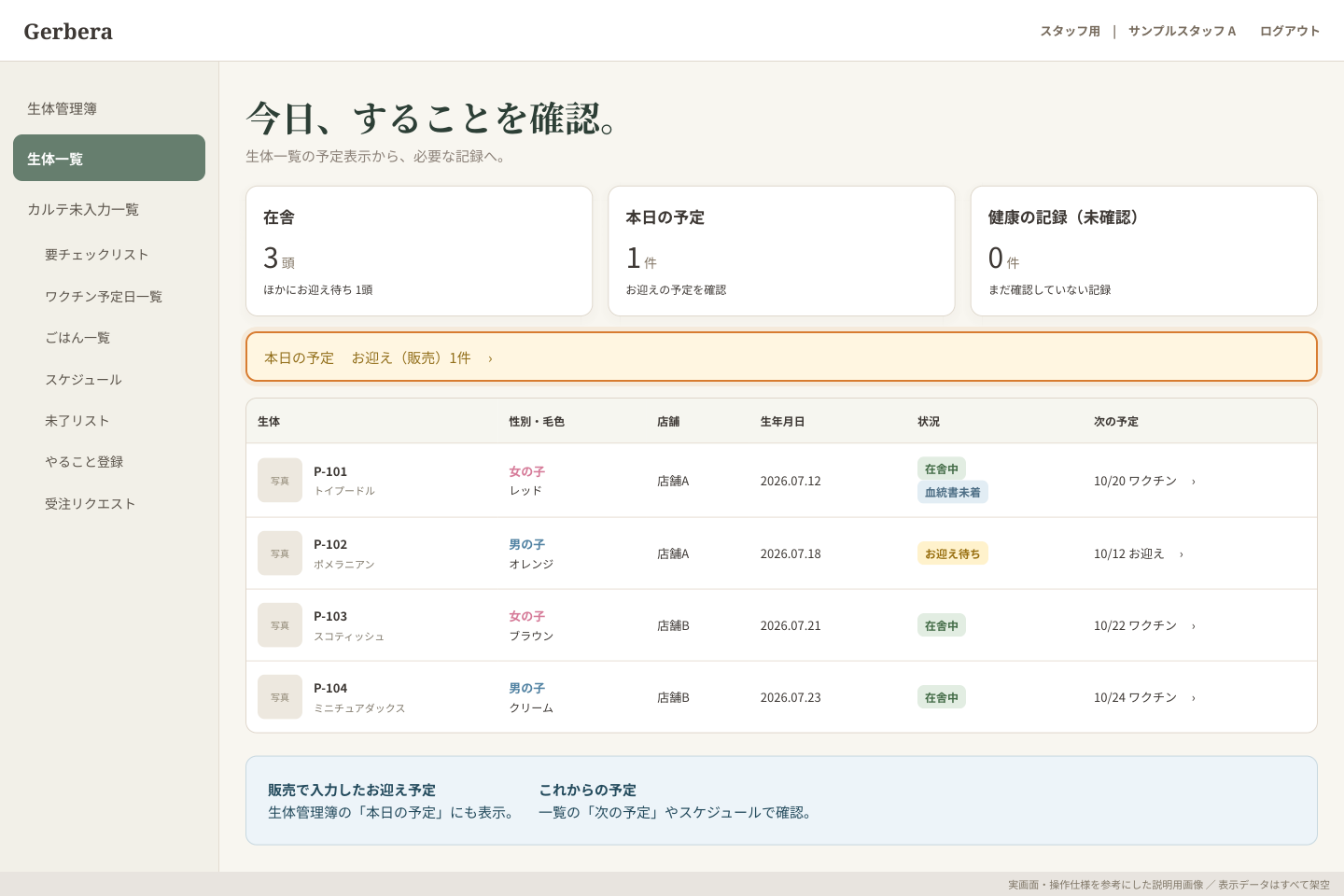1344x896 pixels.
Task: Click the Gerbera logo
Action: [x=68, y=32]
